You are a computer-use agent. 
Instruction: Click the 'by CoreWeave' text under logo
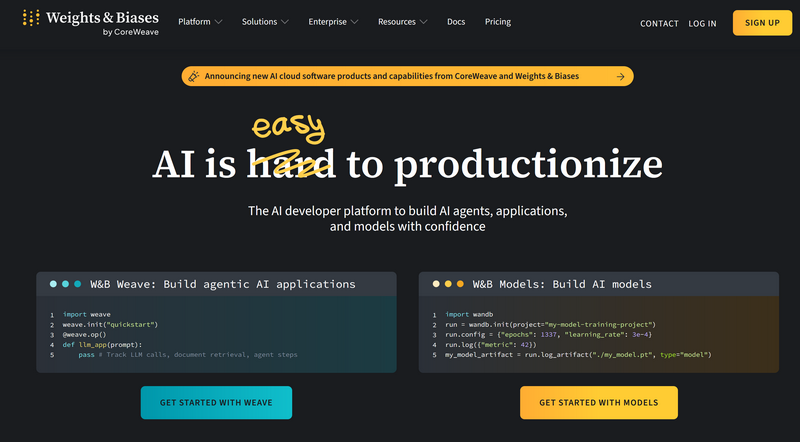tap(131, 32)
